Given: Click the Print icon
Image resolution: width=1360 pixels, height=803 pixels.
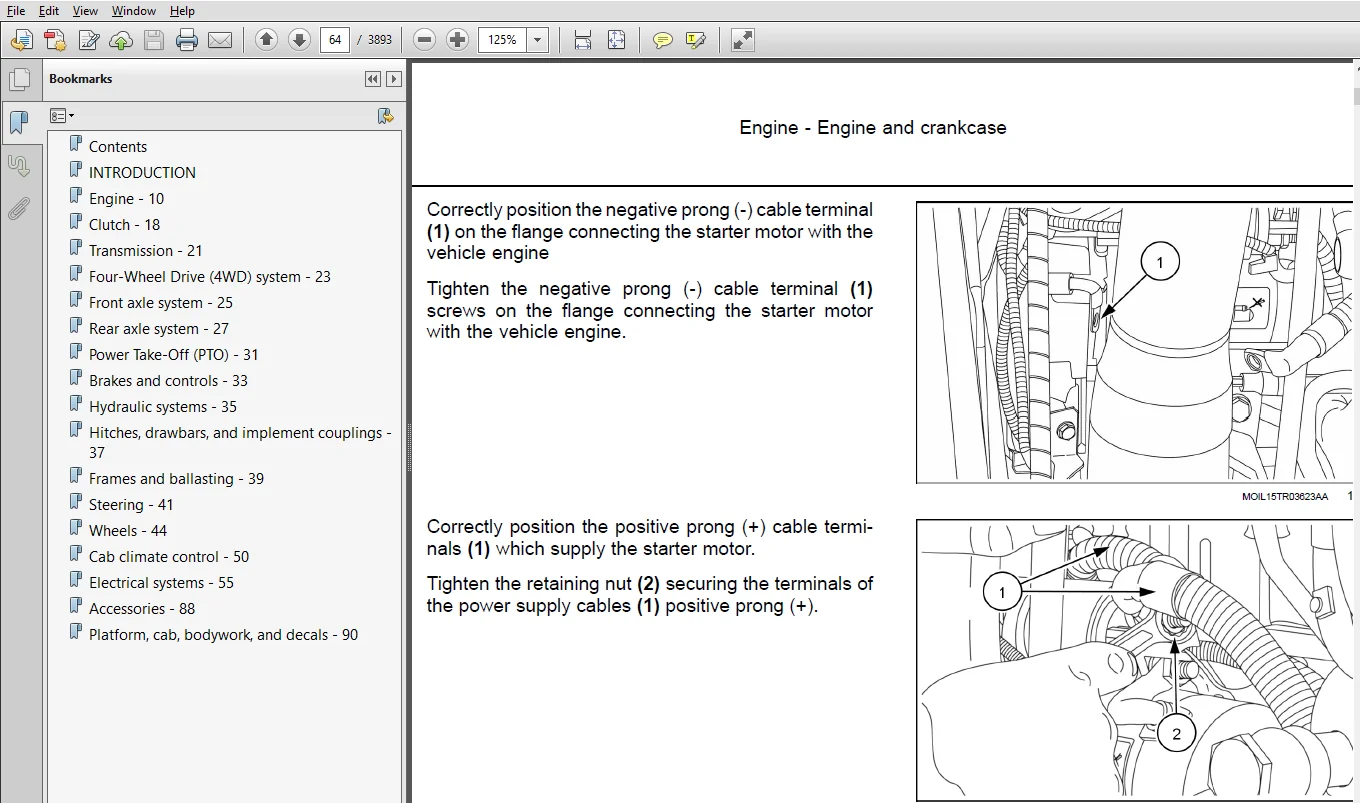Looking at the screenshot, I should 187,40.
